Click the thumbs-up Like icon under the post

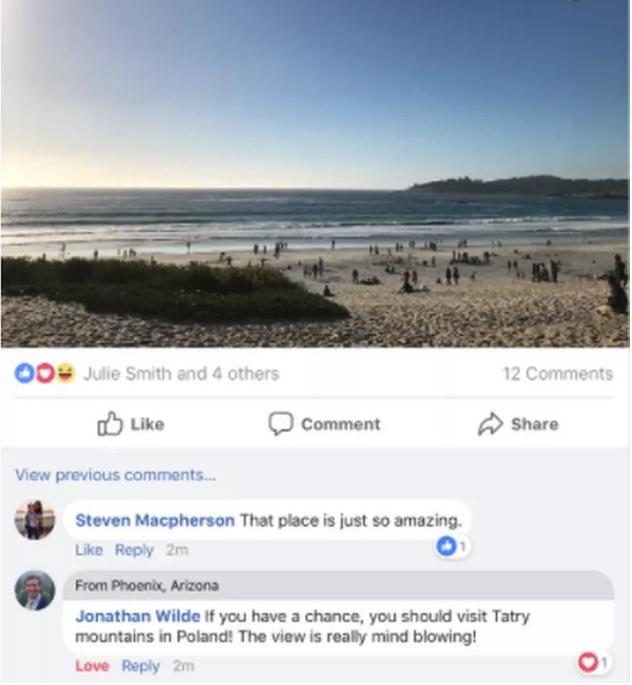point(110,423)
